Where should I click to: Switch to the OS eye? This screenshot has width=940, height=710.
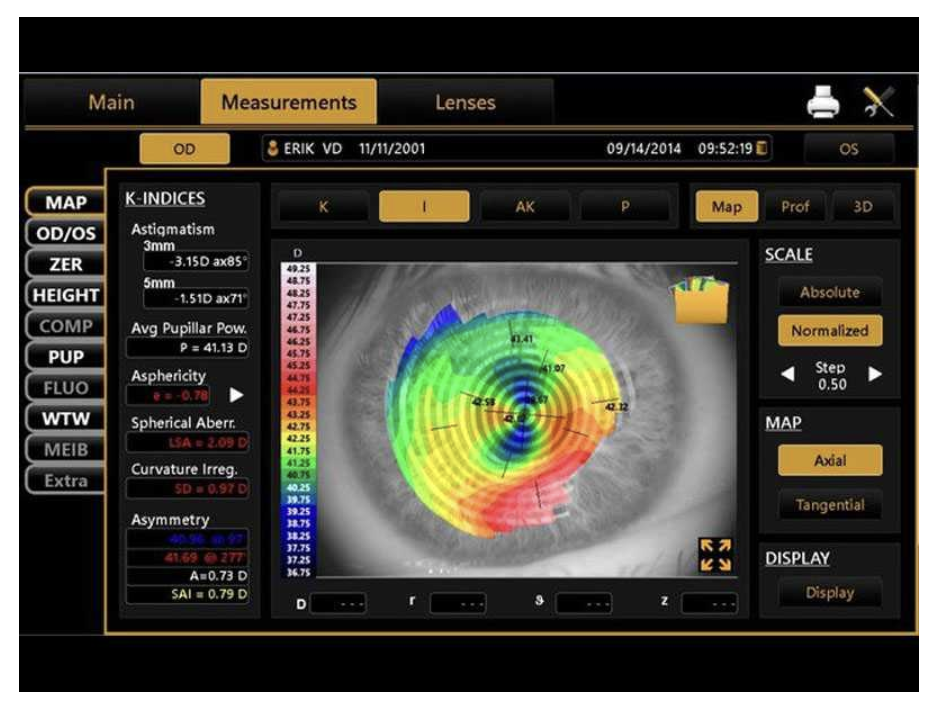point(848,149)
